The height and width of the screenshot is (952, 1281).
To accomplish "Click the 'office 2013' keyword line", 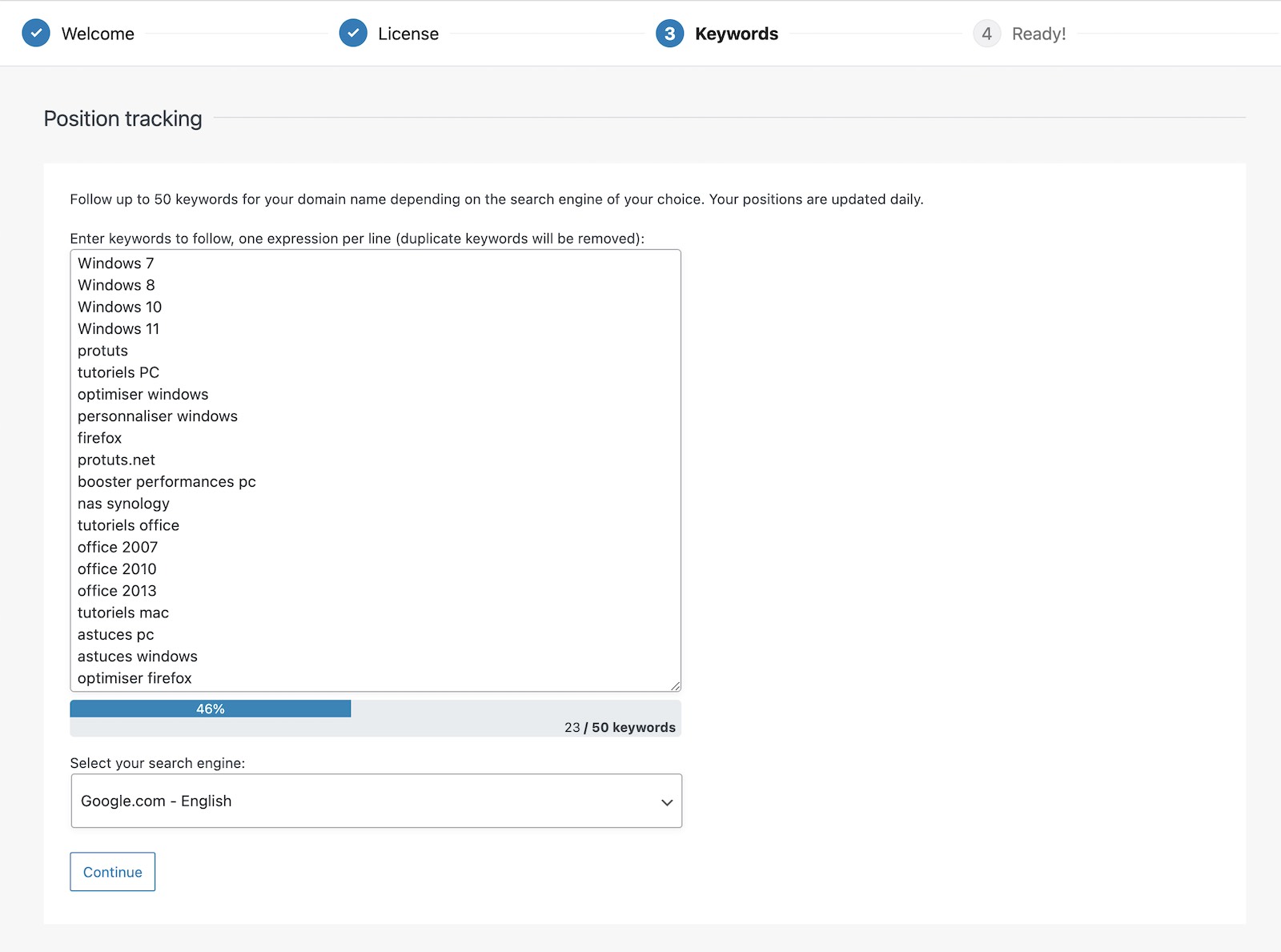I will point(117,591).
